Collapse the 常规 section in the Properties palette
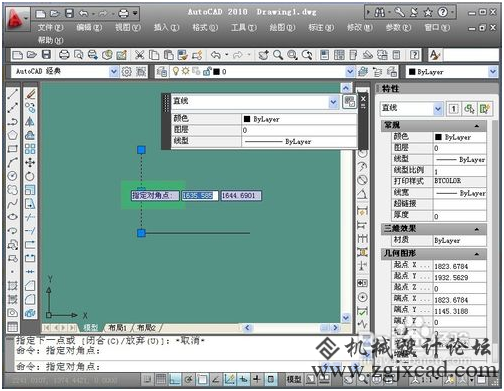Viewport: 504px width, 391px height. tap(477, 126)
